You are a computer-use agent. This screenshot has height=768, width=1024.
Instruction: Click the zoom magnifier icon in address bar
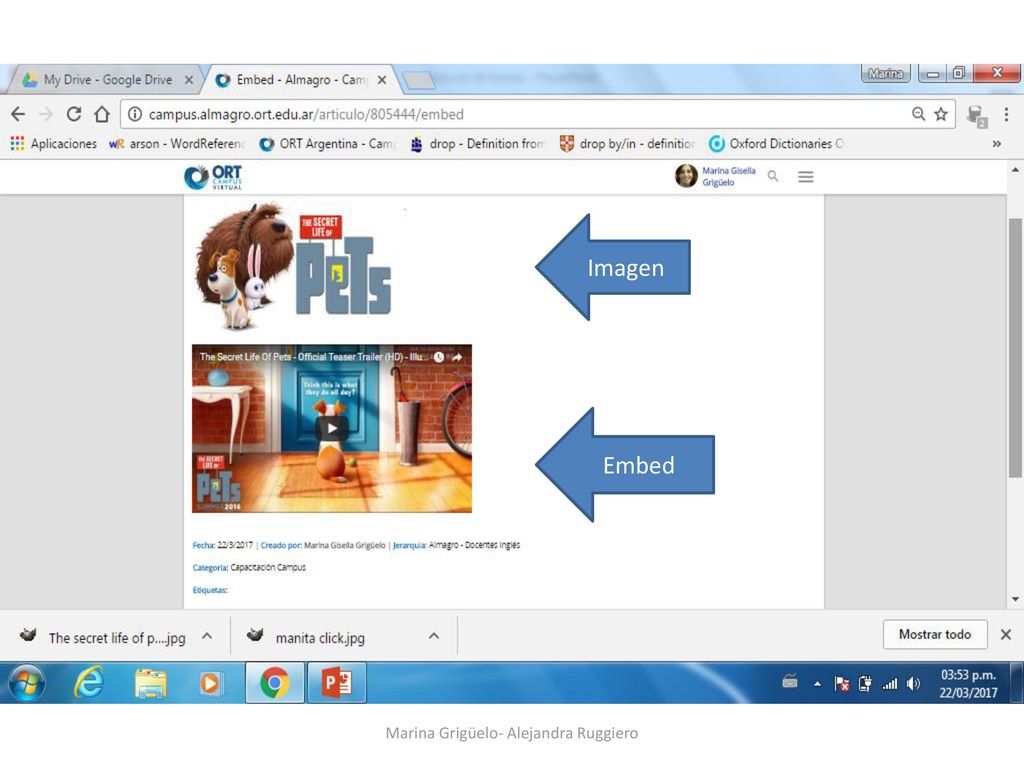918,114
